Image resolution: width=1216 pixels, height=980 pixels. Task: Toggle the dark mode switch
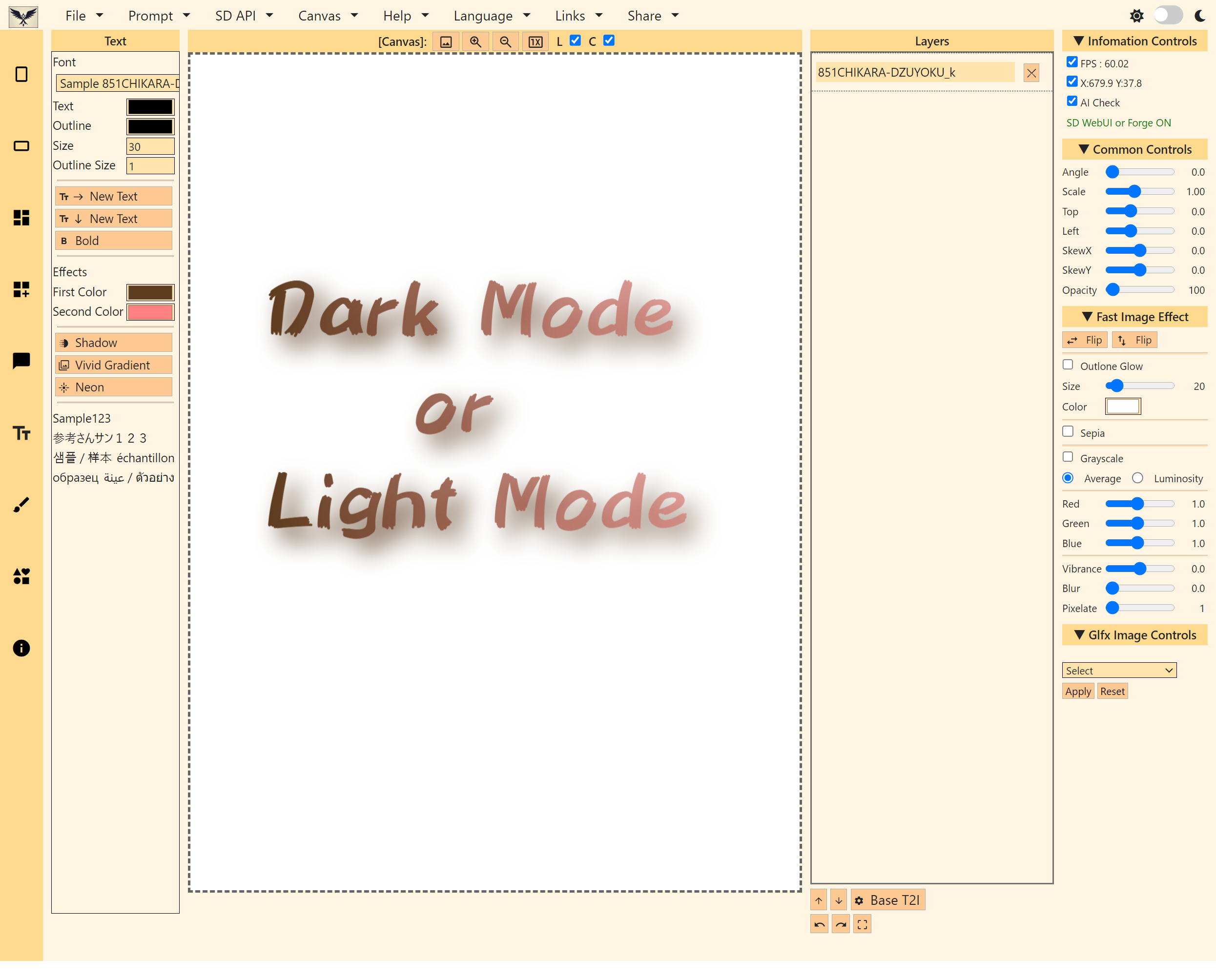1168,15
